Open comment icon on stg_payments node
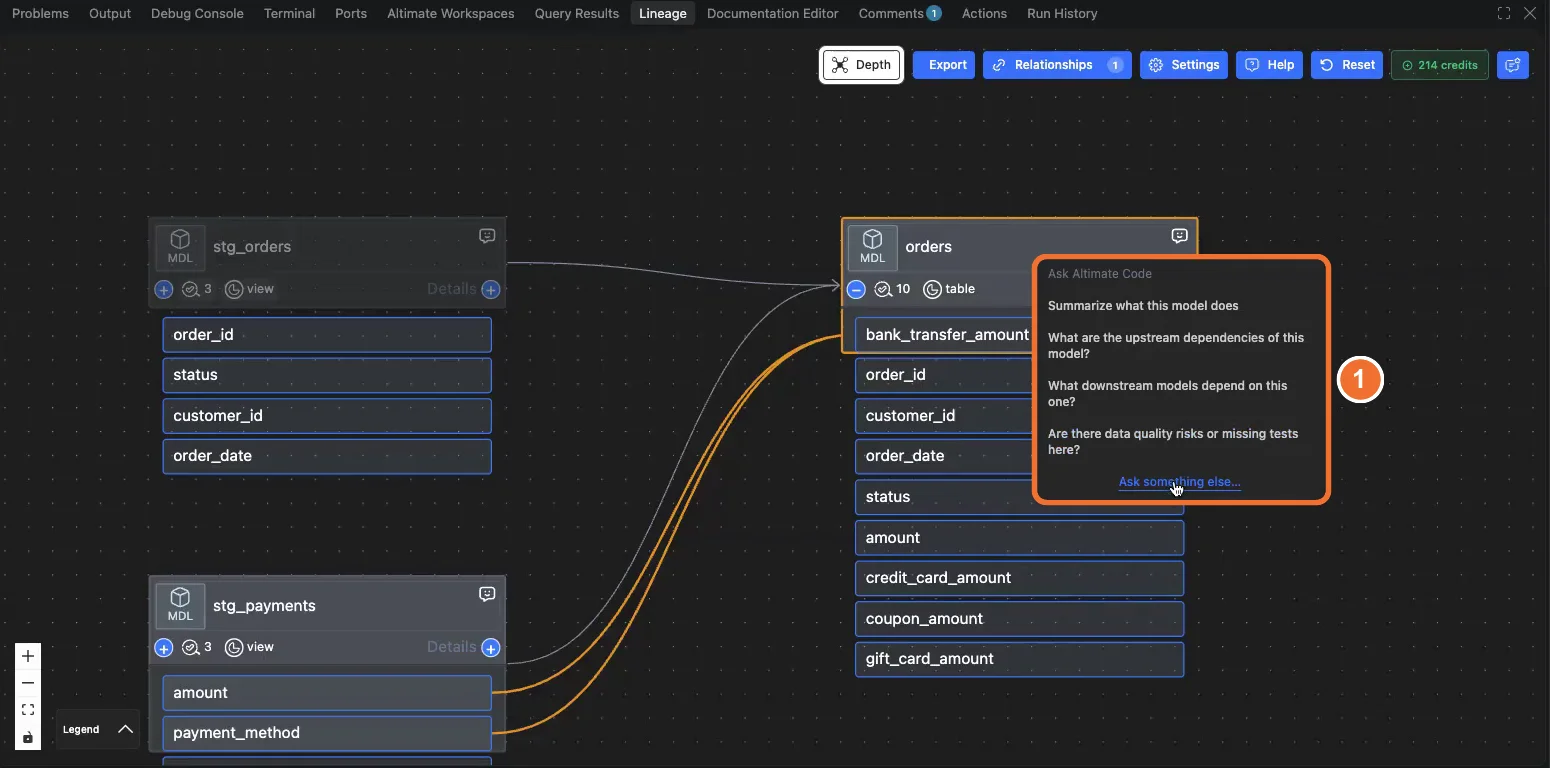This screenshot has height=768, width=1550. pos(487,594)
